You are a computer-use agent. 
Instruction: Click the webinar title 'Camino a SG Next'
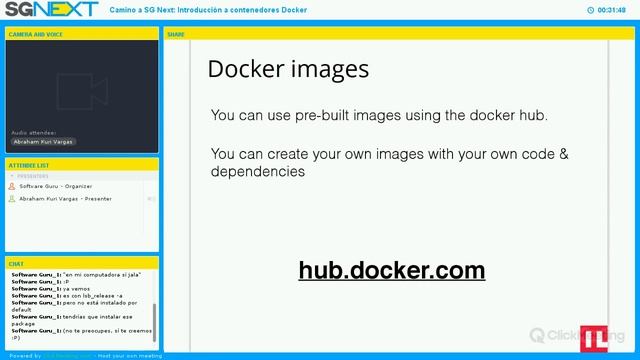208,10
